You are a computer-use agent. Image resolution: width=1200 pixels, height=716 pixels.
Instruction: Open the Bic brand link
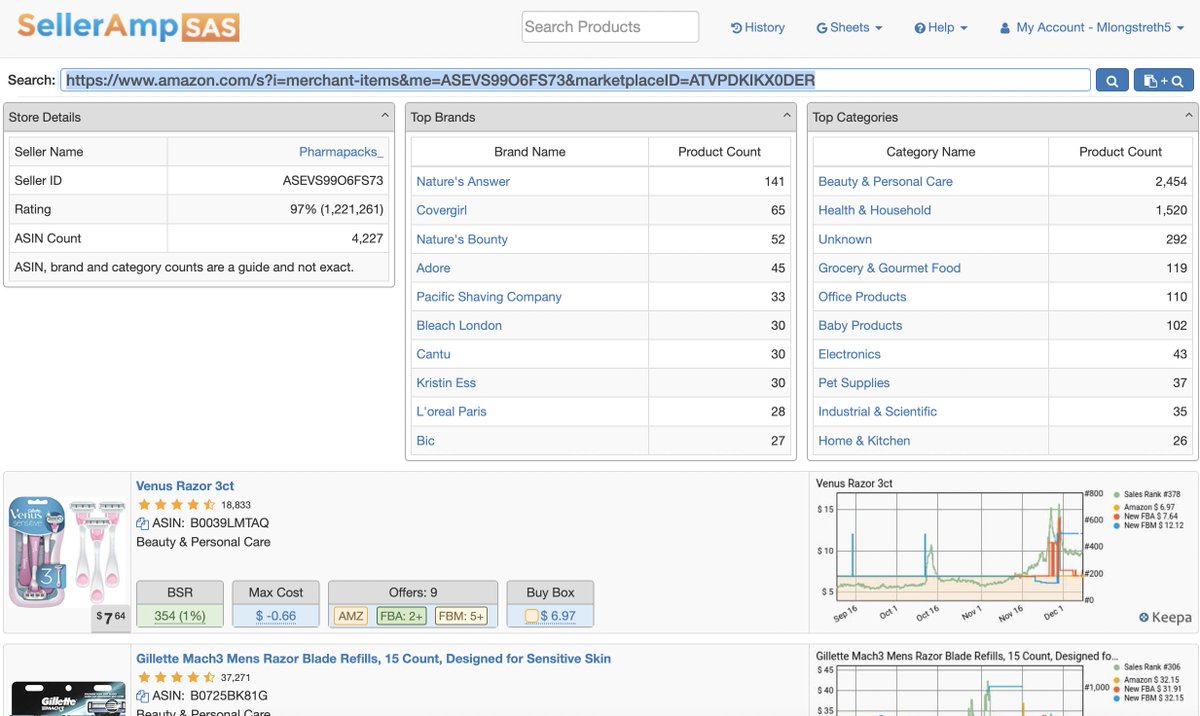425,441
